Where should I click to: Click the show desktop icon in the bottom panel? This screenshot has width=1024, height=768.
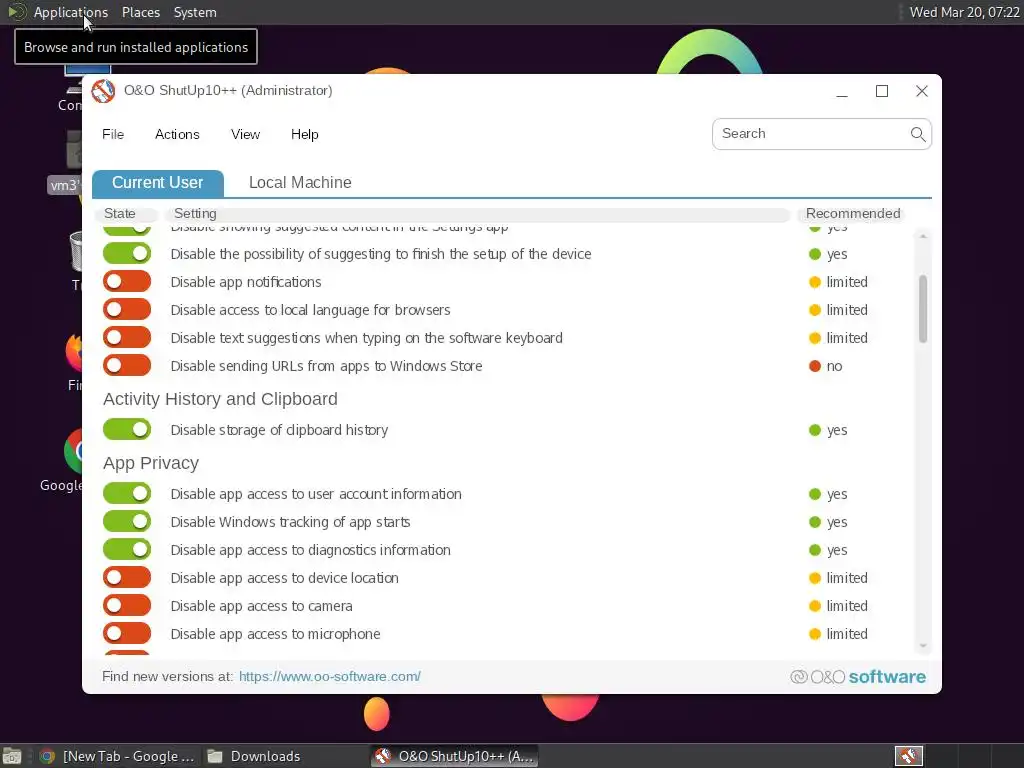(x=12, y=756)
